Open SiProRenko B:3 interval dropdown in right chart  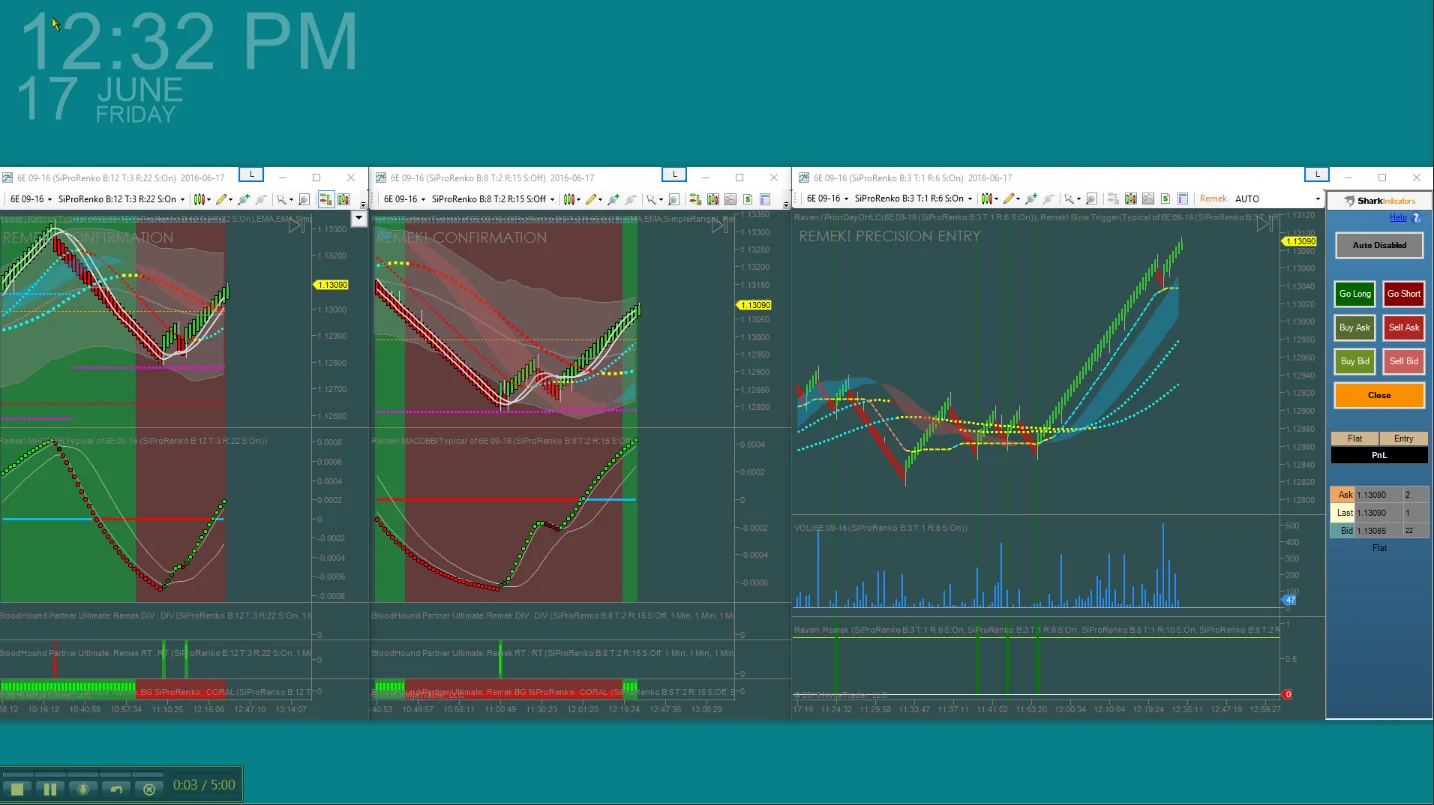pyautogui.click(x=913, y=199)
